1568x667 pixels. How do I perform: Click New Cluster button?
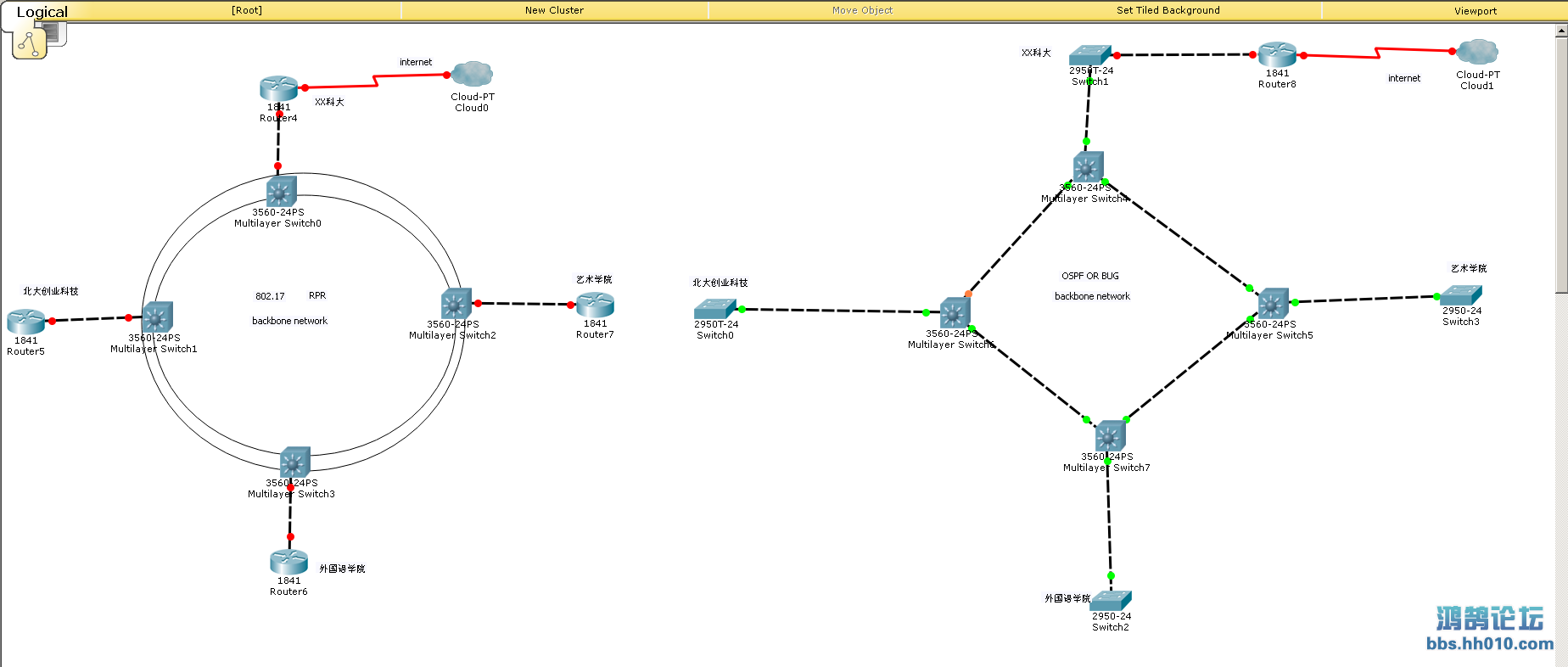(554, 10)
